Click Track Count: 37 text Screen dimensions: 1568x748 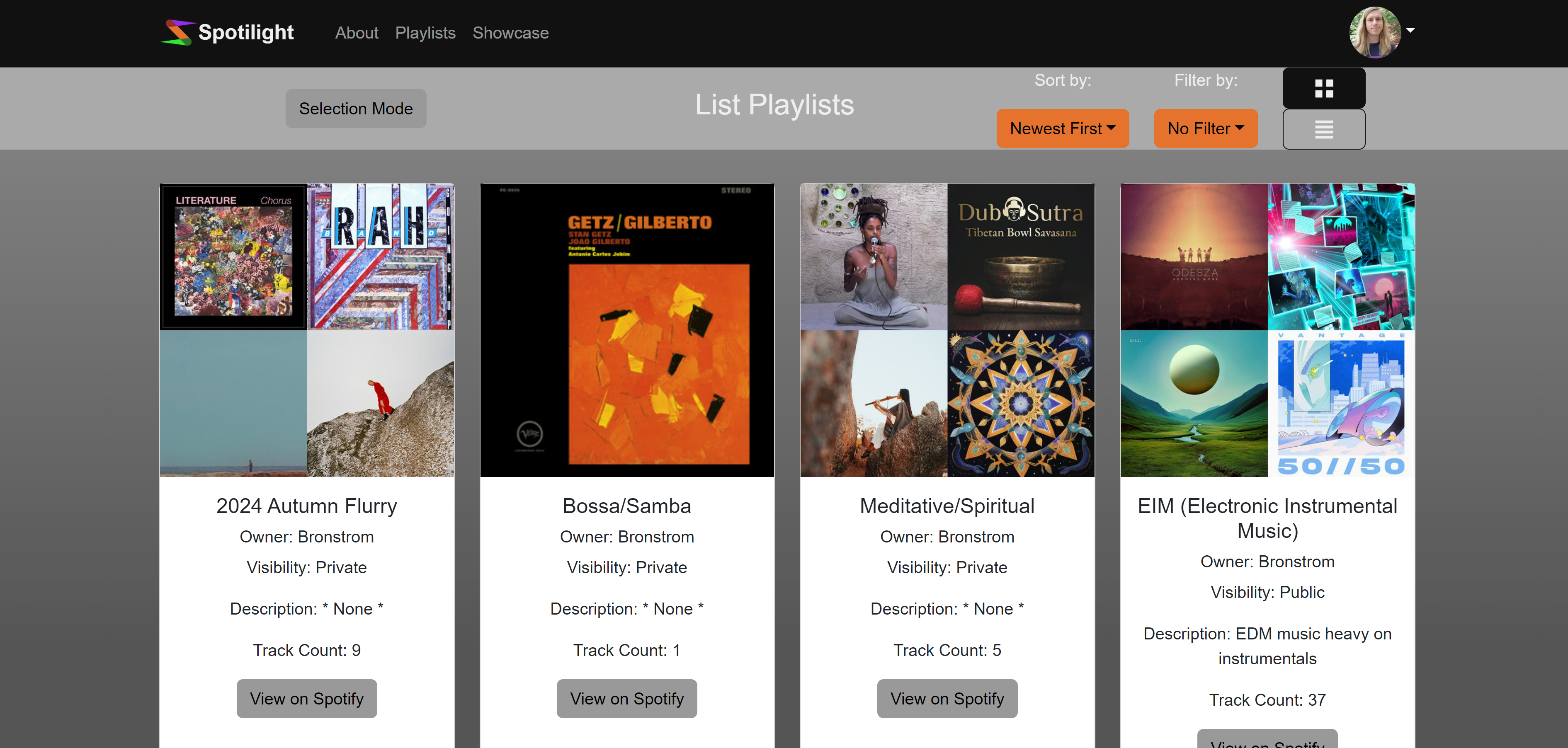pos(1267,700)
